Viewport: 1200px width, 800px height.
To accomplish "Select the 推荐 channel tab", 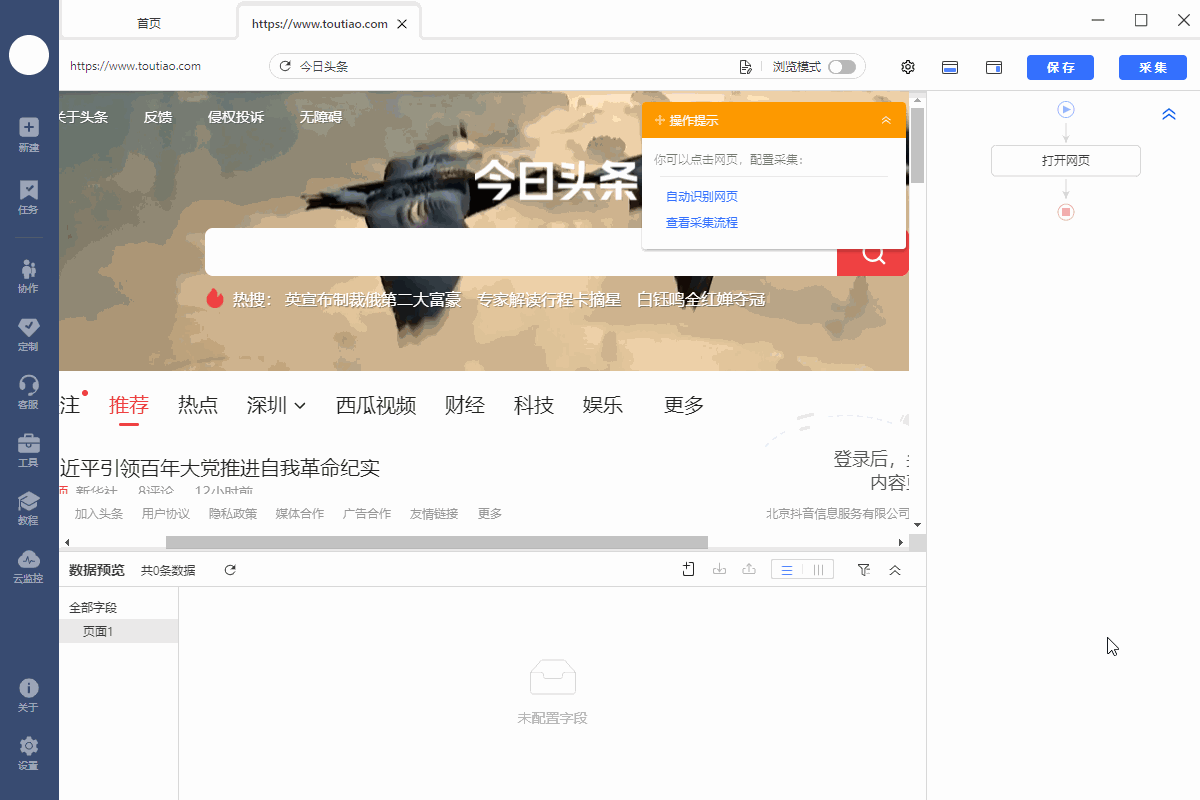I will pyautogui.click(x=129, y=405).
